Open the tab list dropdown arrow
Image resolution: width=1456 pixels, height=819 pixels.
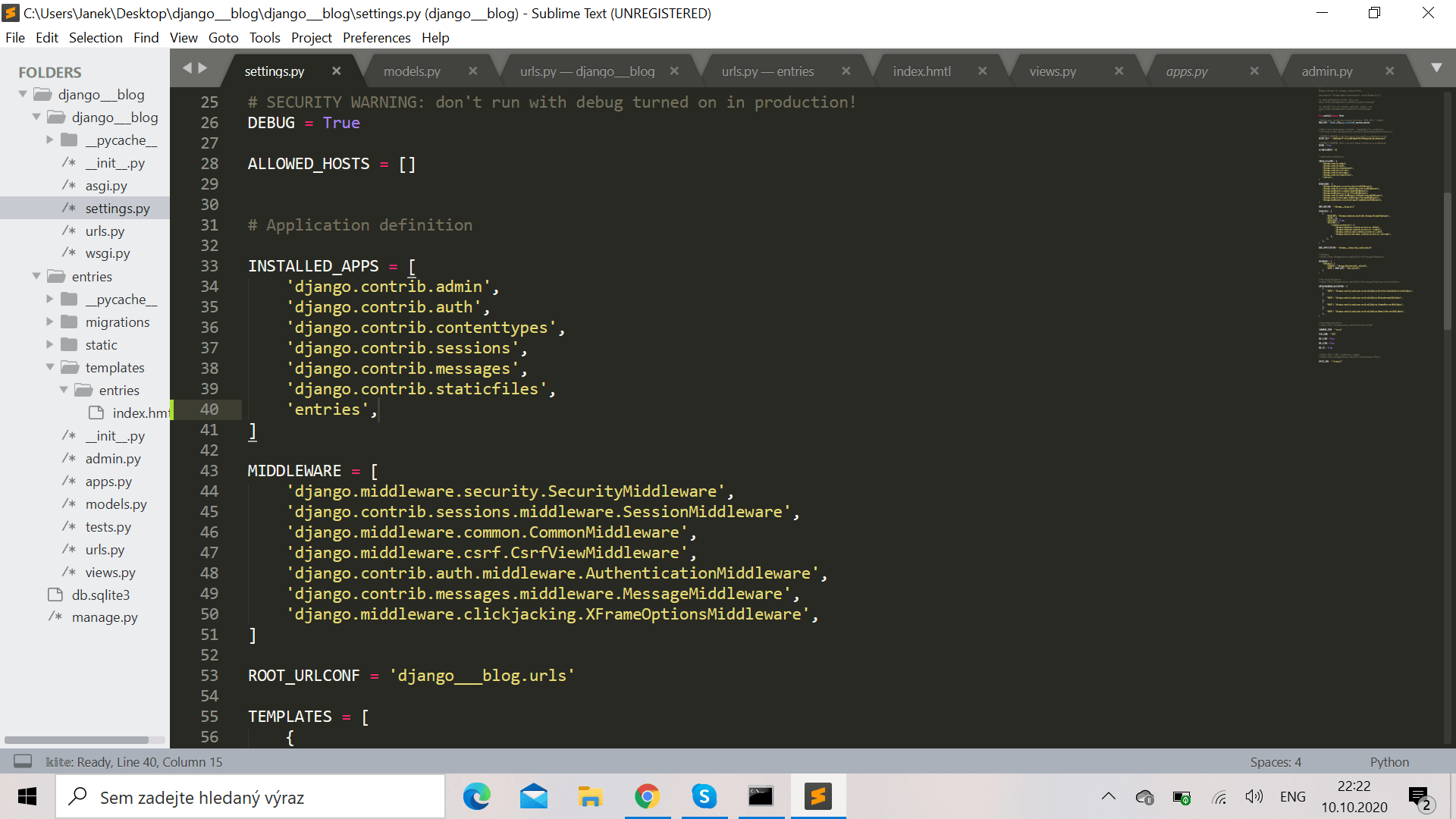tap(1436, 68)
